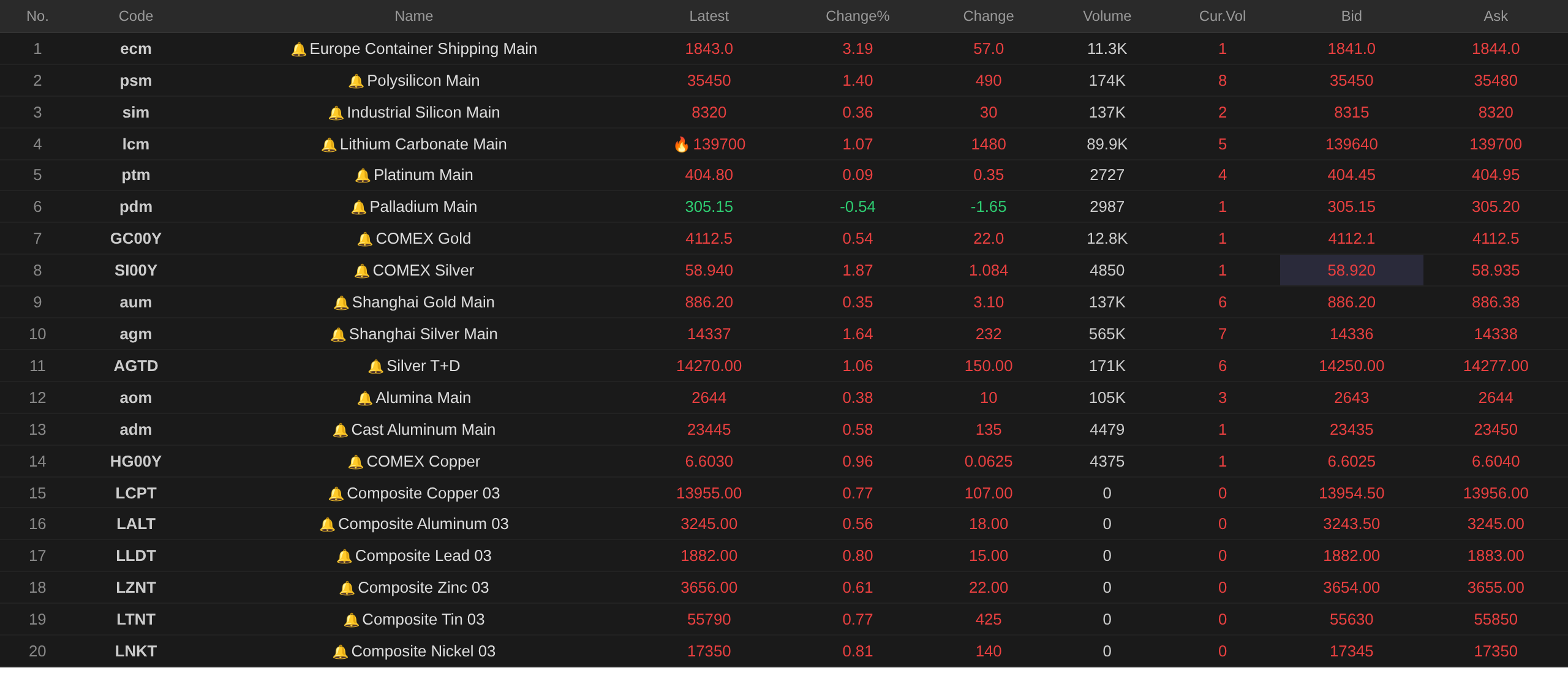
Task: Click the alert bell beside Europe Container Shipping Main
Action: [298, 50]
